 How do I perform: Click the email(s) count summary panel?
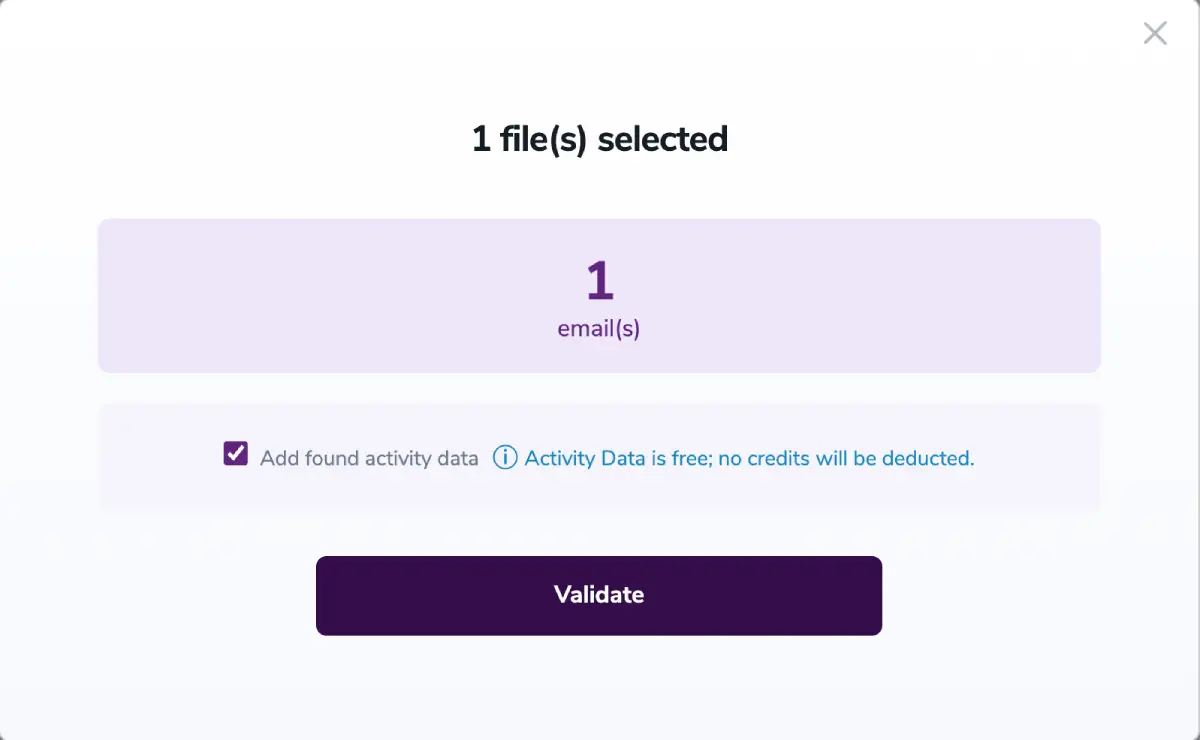599,295
